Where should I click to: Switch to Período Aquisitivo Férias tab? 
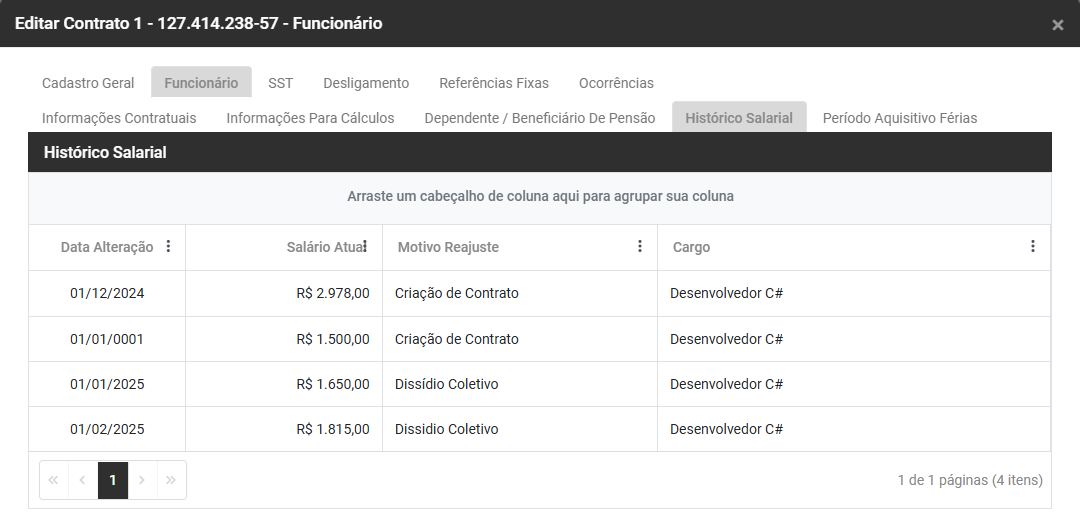click(900, 118)
